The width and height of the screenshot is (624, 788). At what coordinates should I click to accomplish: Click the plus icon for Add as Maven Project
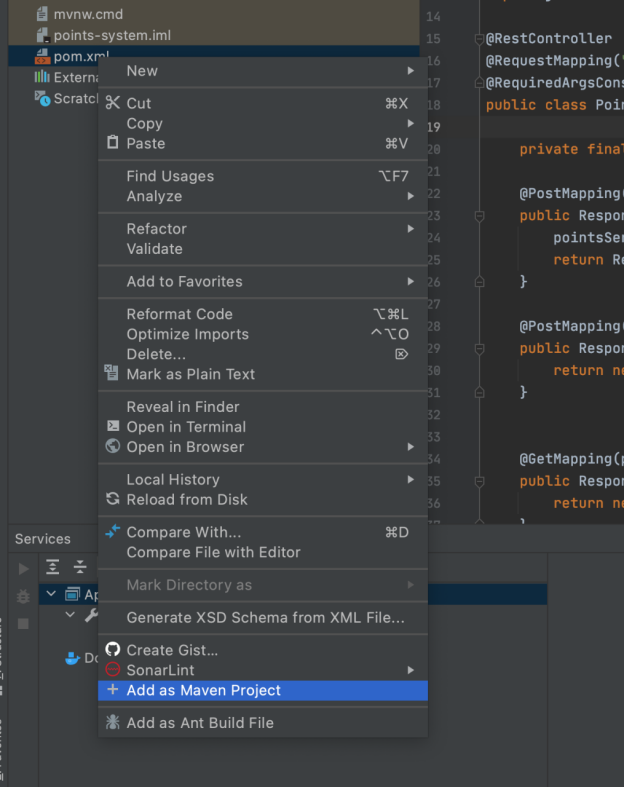113,690
